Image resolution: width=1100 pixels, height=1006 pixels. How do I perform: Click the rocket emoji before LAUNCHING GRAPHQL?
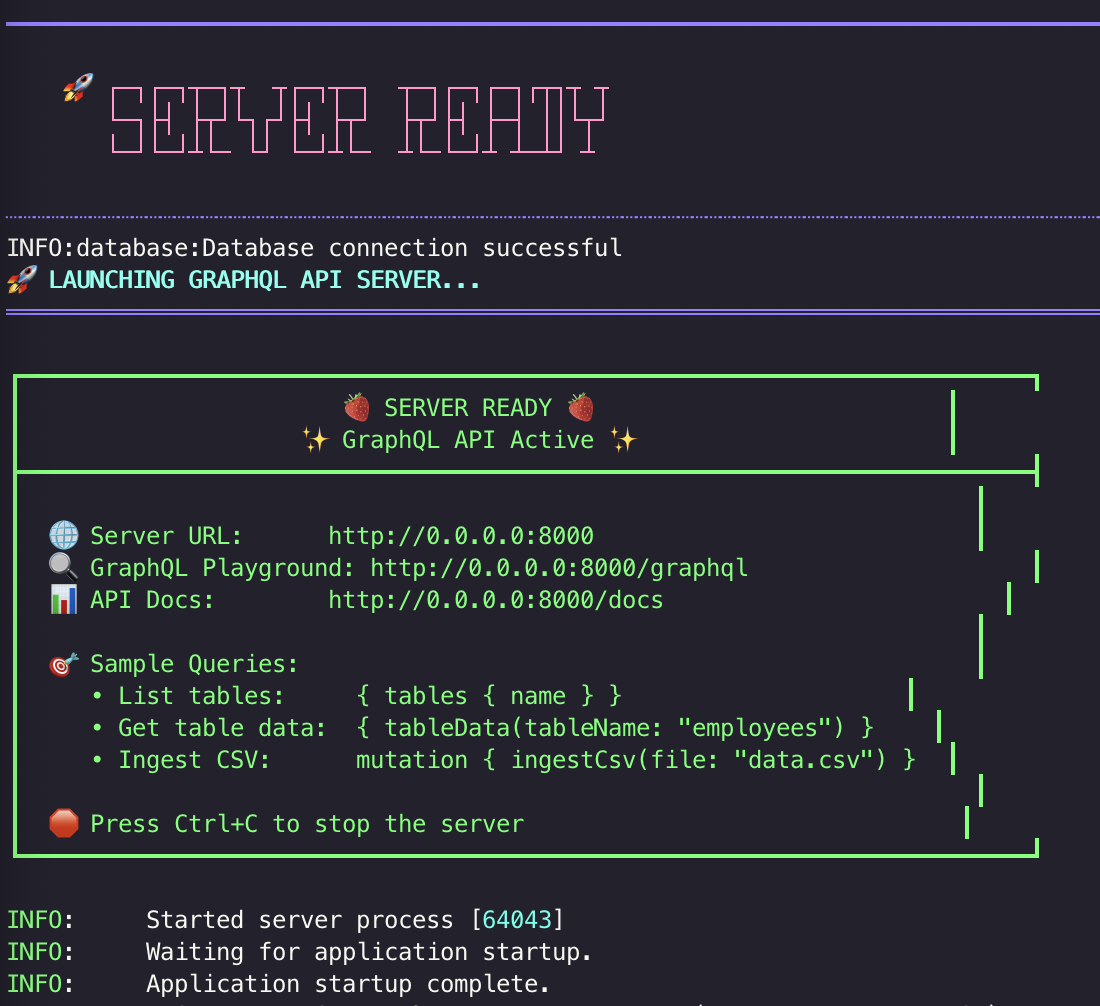pyautogui.click(x=22, y=280)
